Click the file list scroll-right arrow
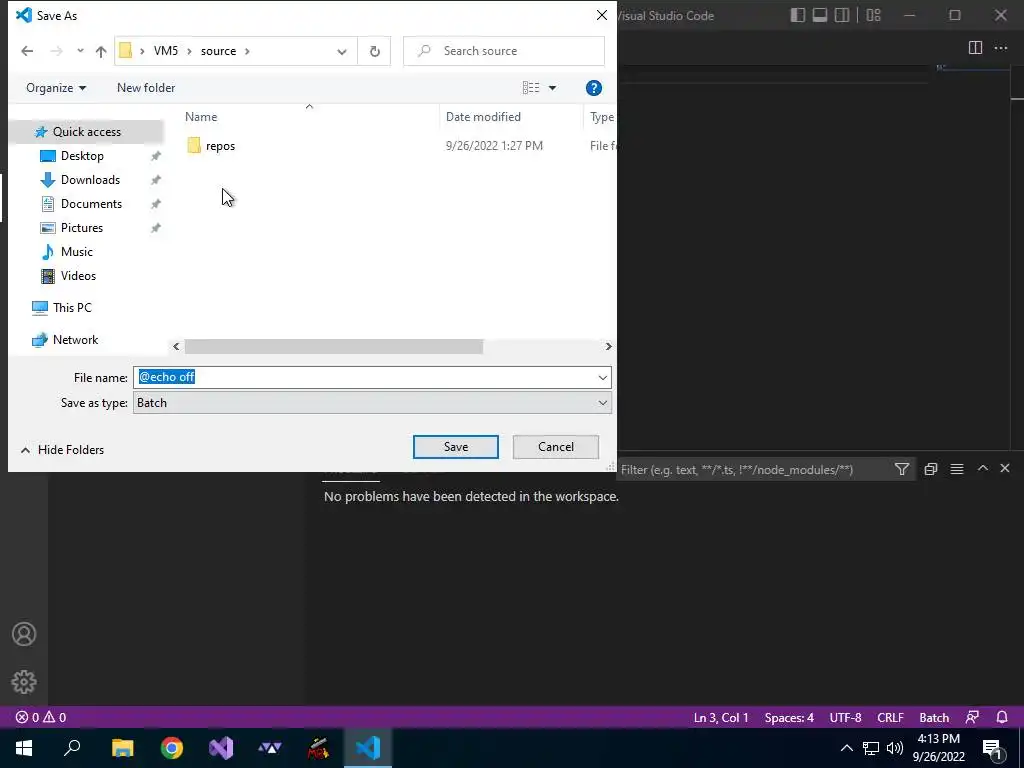Image resolution: width=1024 pixels, height=768 pixels. [608, 346]
